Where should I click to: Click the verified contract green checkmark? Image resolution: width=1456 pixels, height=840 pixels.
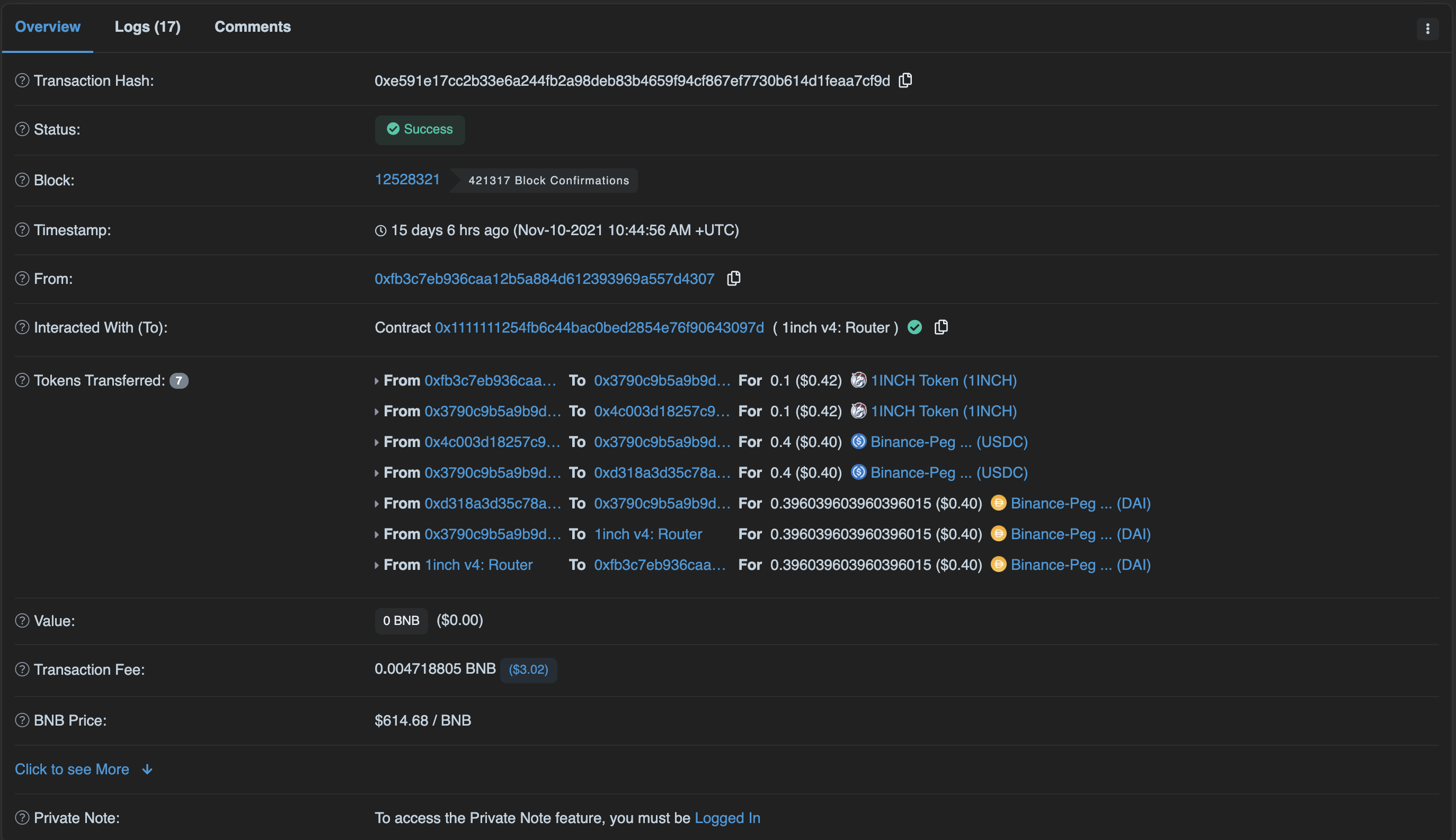pos(915,327)
